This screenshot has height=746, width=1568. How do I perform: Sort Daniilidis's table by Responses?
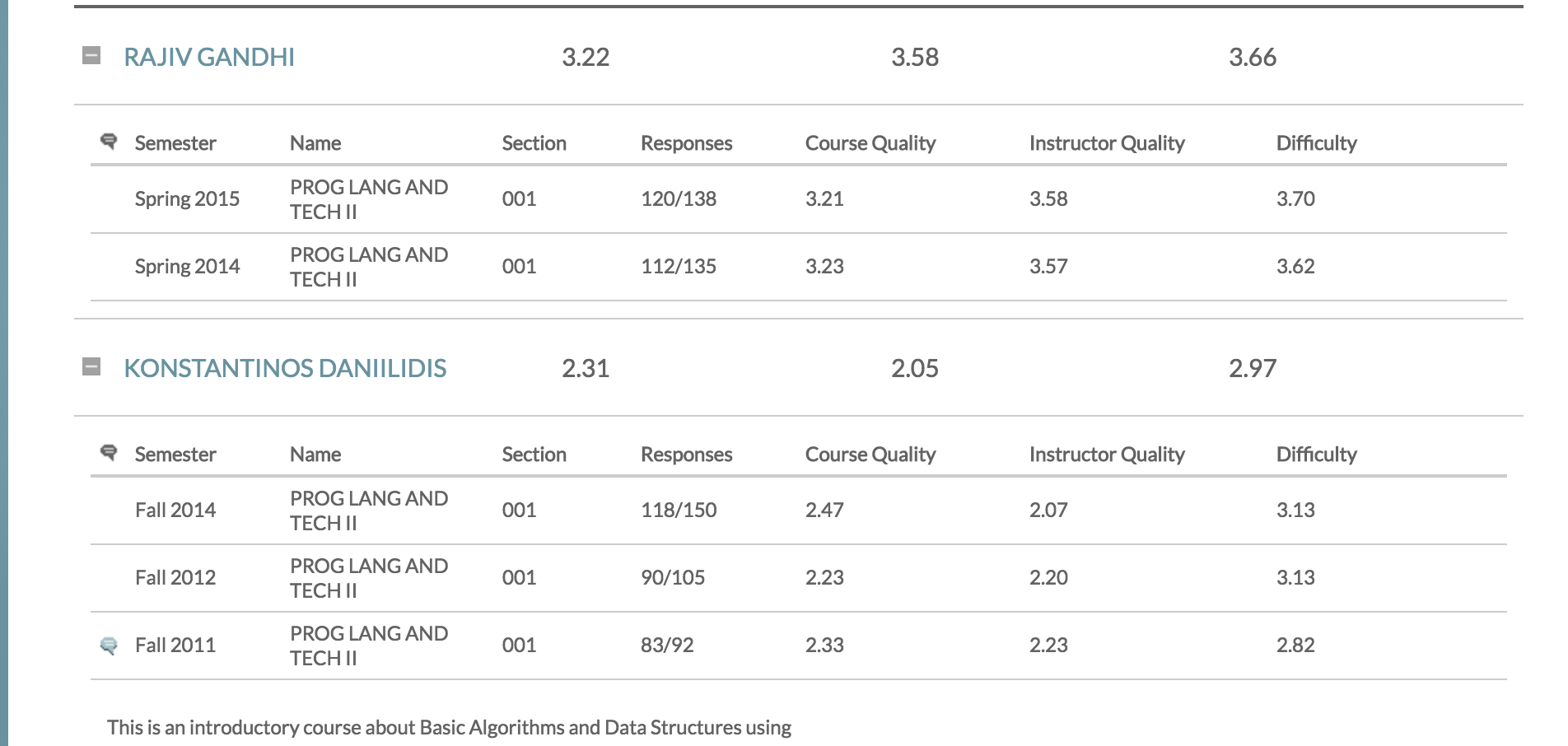click(x=688, y=454)
